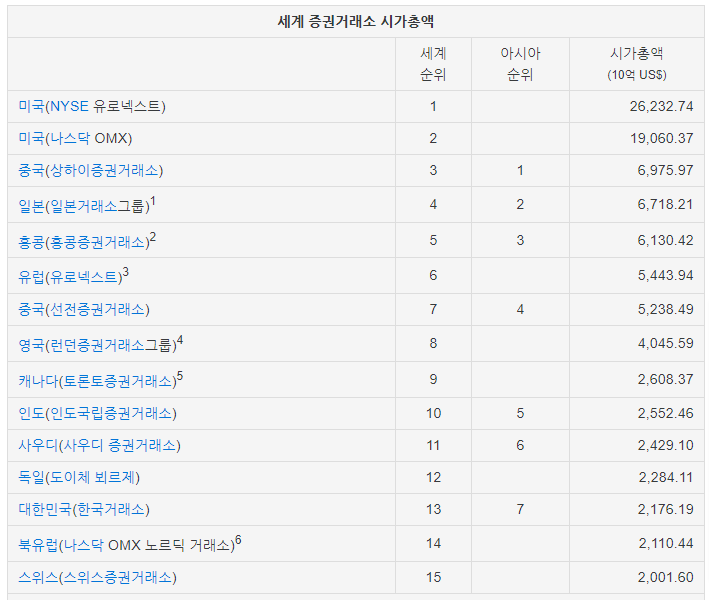709x600 pixels.
Task: Open the 일본거래소그룹 link
Action: point(97,206)
